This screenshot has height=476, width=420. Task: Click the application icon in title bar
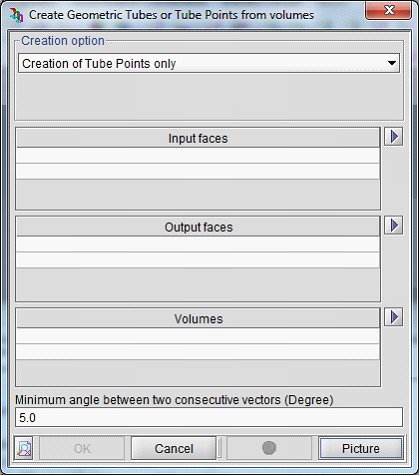click(x=16, y=15)
